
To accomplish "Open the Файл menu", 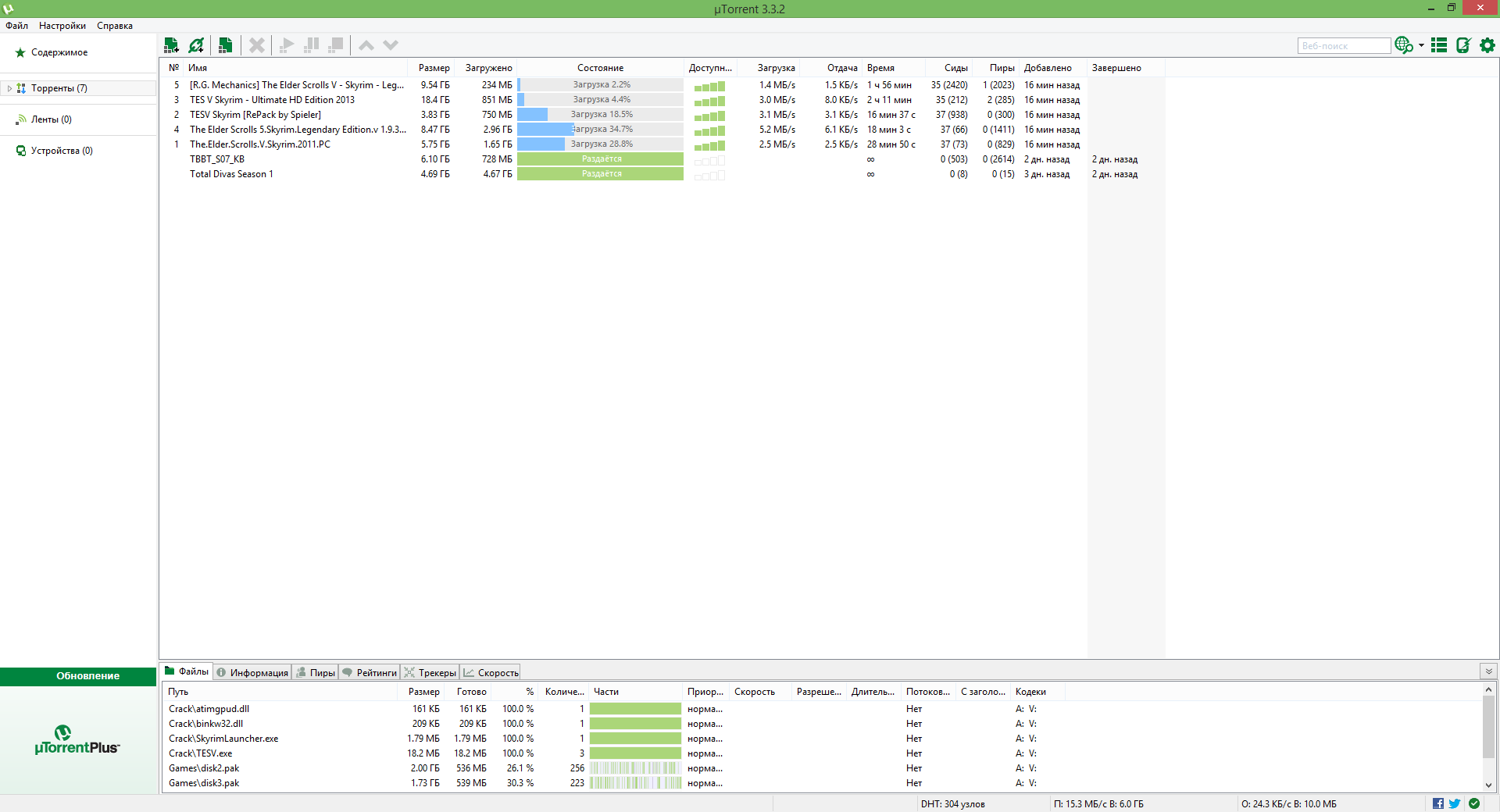I will tap(16, 26).
